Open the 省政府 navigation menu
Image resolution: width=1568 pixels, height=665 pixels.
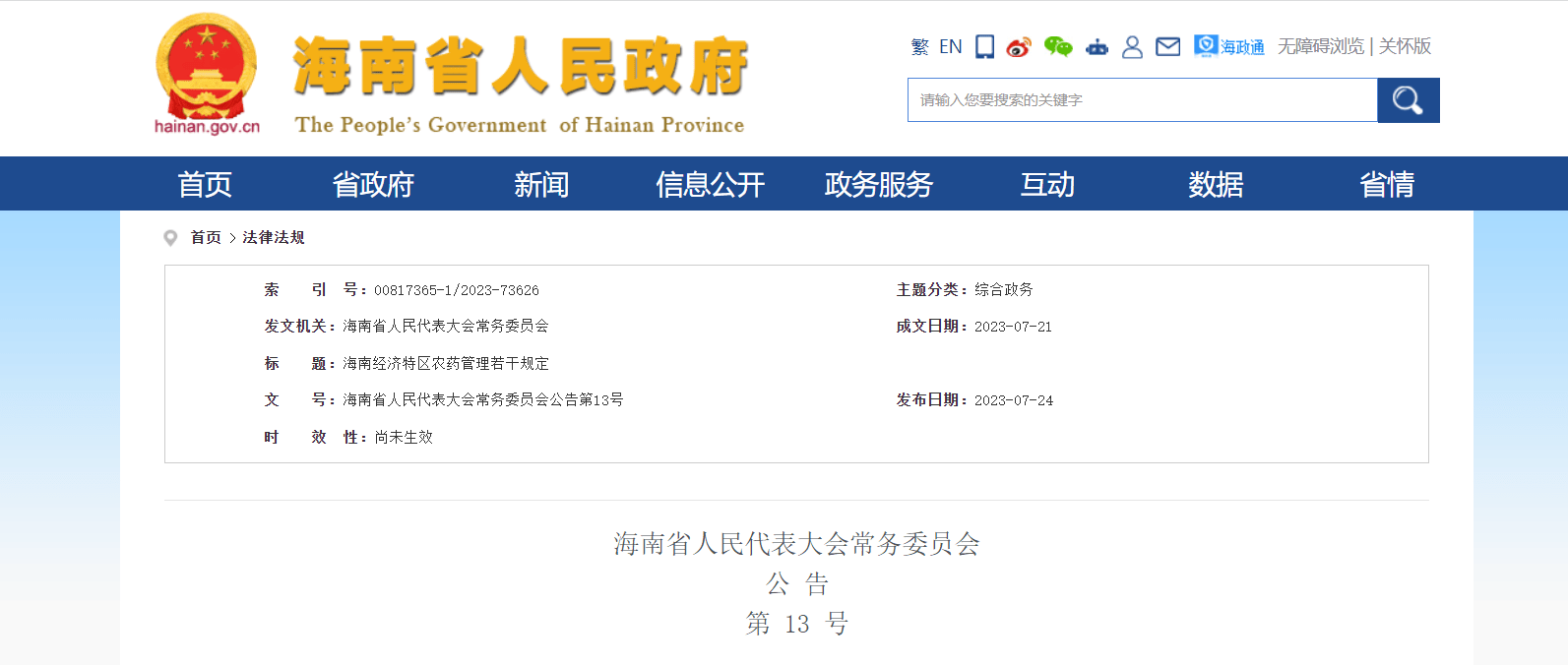click(373, 184)
